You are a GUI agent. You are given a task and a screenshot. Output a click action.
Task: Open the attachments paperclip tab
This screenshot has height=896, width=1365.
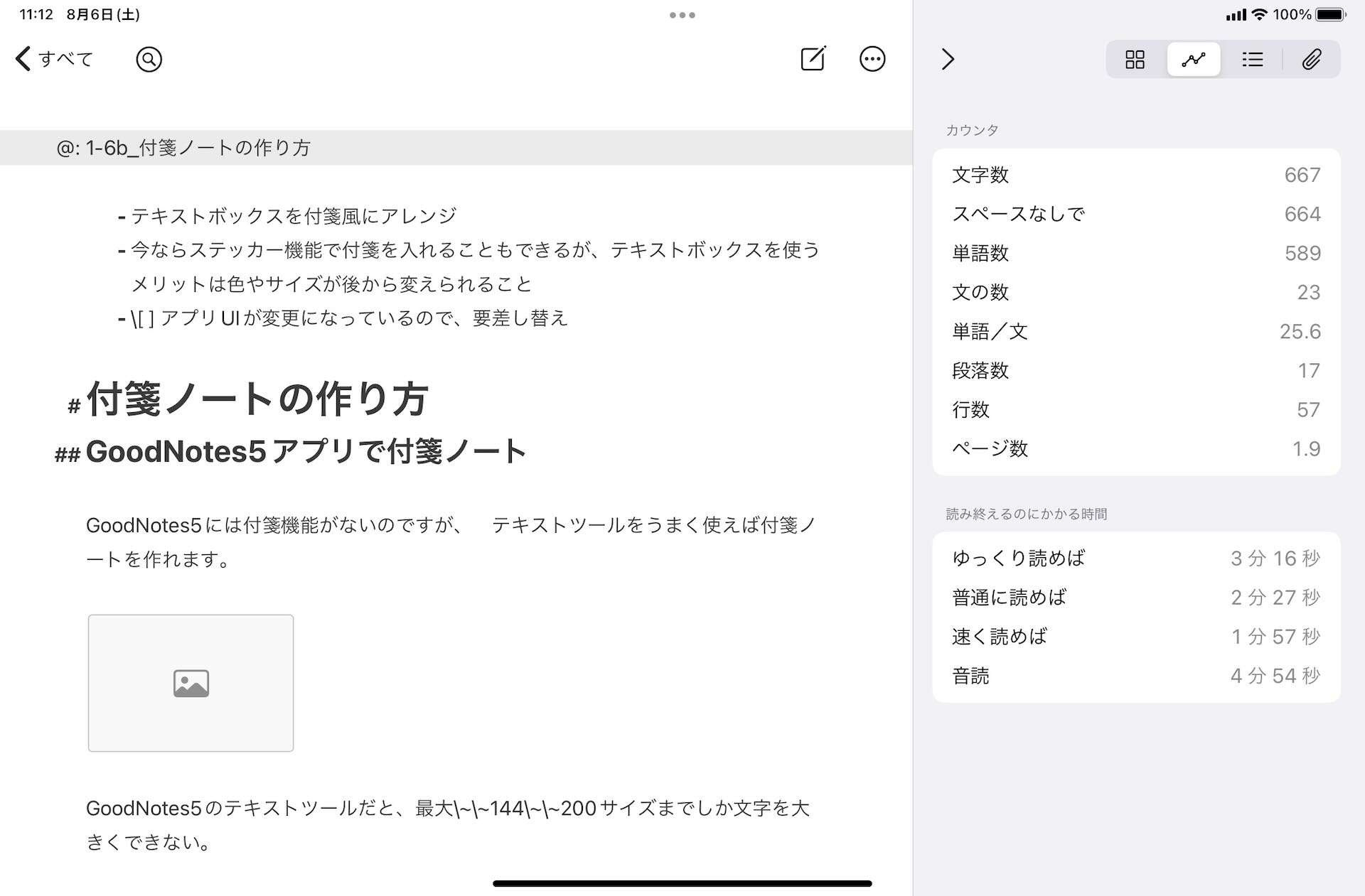point(1312,59)
